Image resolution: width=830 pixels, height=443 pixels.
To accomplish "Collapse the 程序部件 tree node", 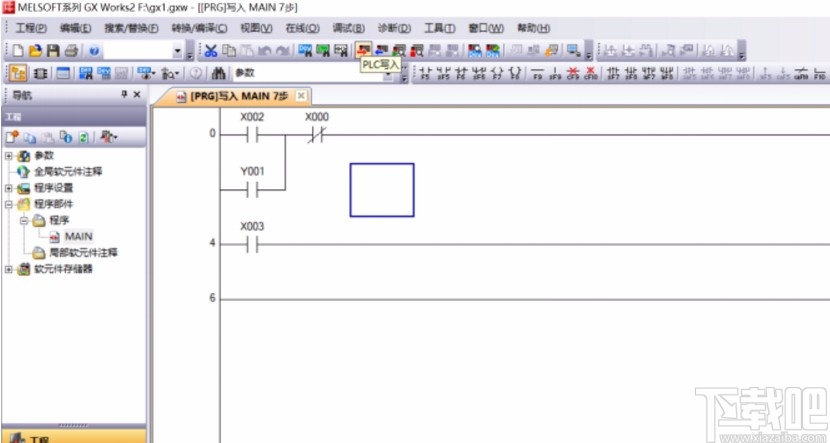I will point(8,204).
